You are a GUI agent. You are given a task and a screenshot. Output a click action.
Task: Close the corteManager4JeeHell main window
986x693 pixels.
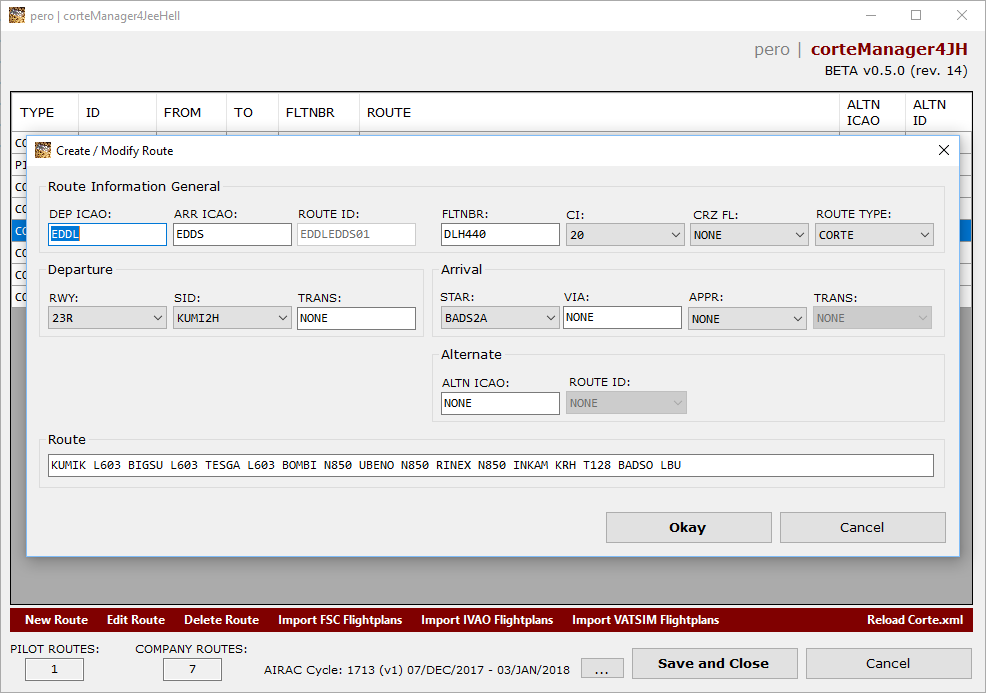(x=961, y=15)
